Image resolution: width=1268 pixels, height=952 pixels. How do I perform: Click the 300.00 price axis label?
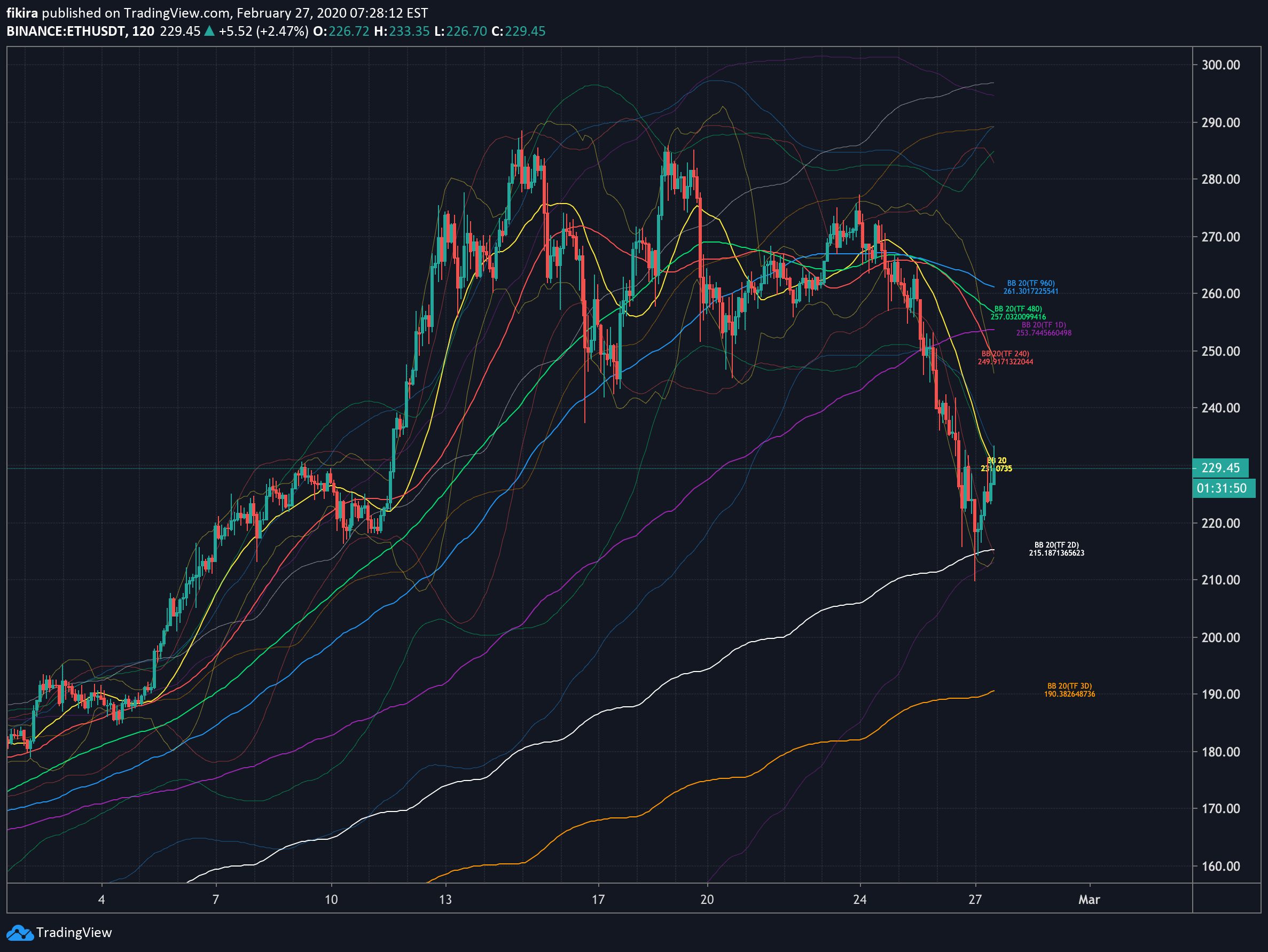coord(1220,65)
